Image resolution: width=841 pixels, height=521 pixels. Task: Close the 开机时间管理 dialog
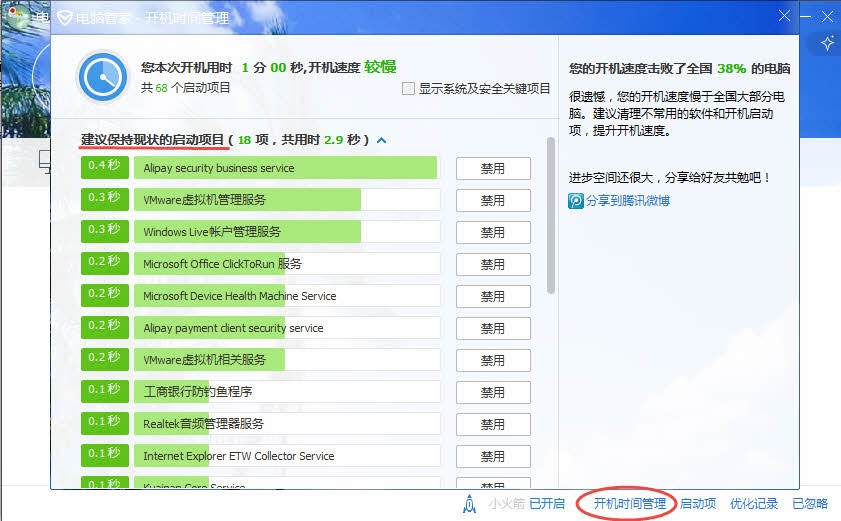click(784, 16)
